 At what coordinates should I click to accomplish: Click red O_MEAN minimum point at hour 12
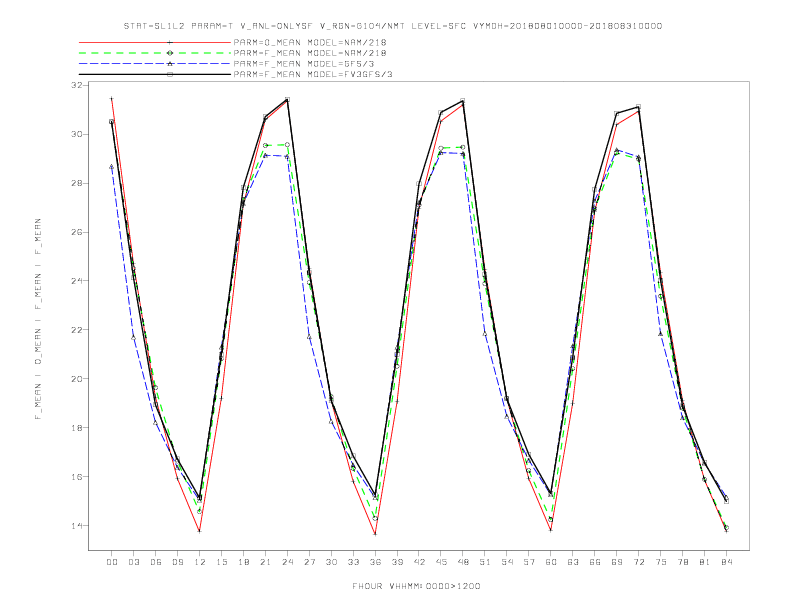point(200,531)
